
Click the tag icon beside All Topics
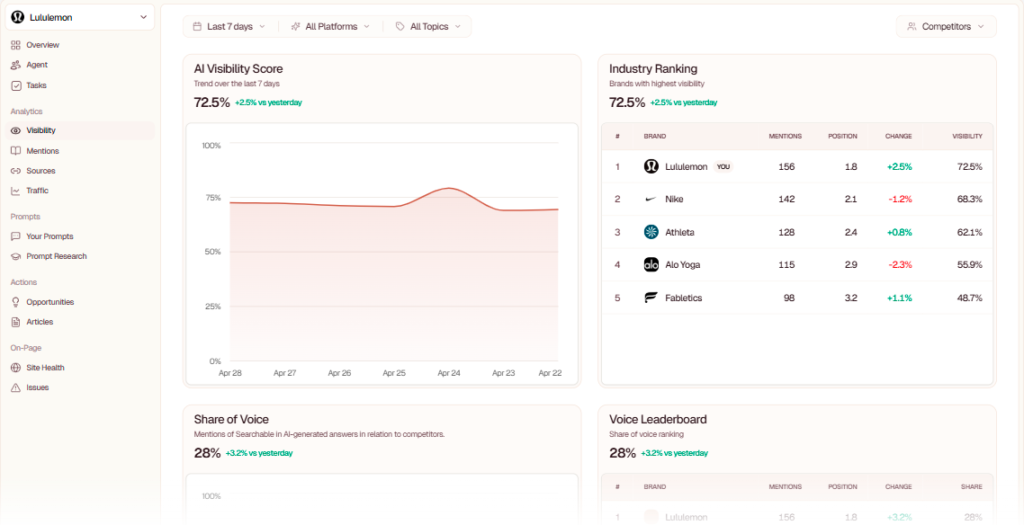(400, 27)
